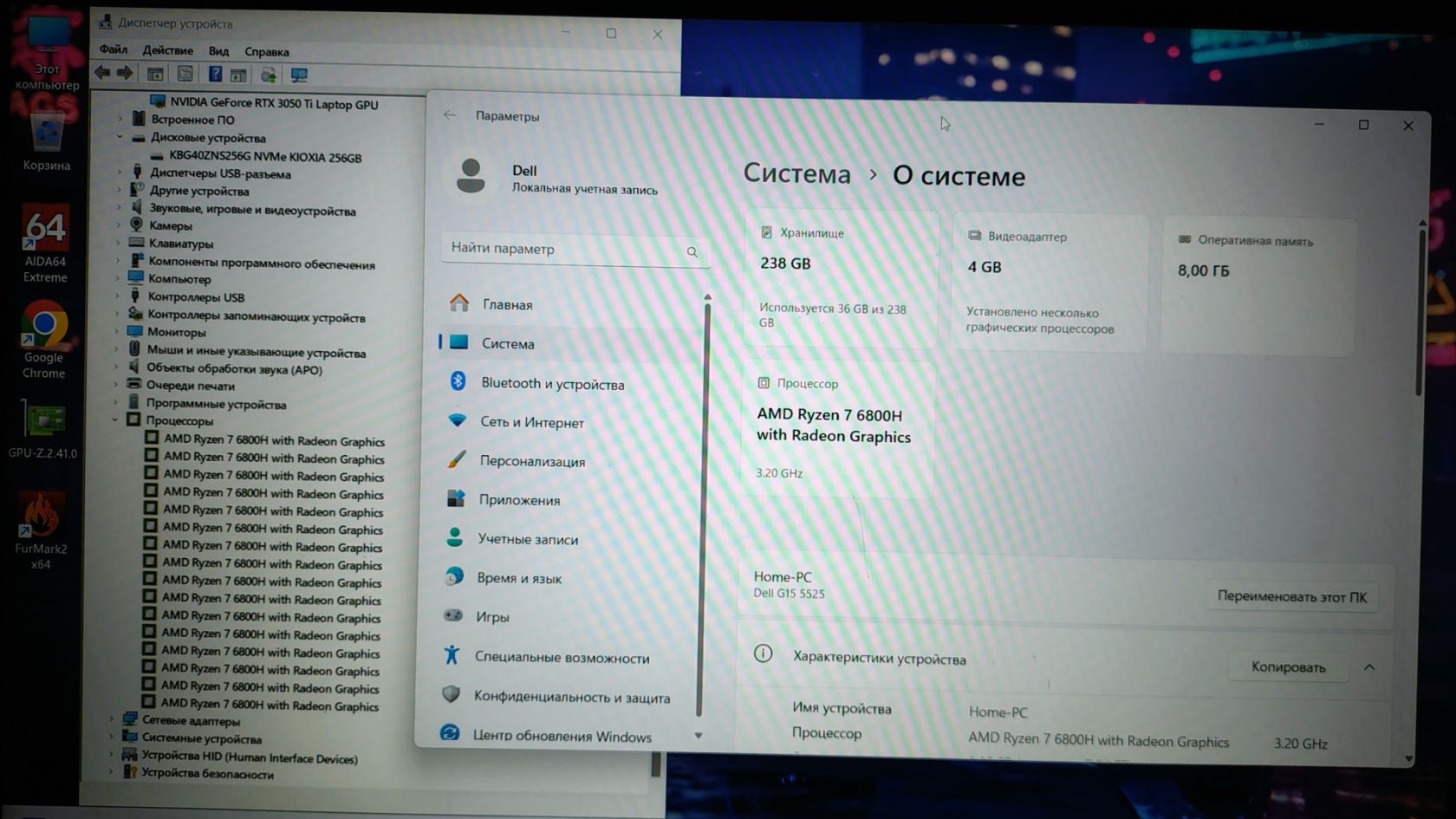Viewport: 1456px width, 819px height.
Task: Click the blue Help question-mark toolbar icon
Action: pos(215,75)
